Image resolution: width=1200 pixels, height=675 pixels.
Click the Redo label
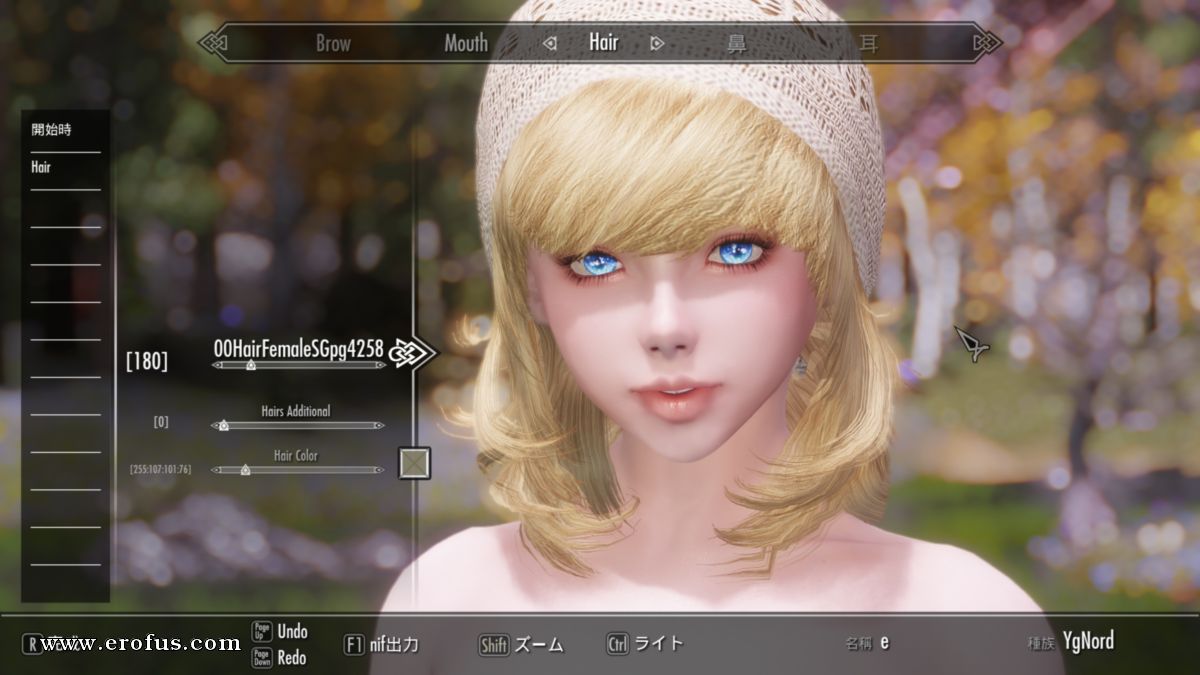click(x=292, y=658)
